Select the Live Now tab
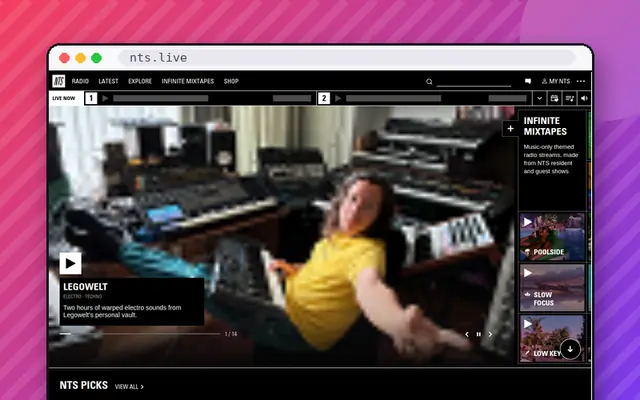This screenshot has height=400, width=640. (x=64, y=98)
